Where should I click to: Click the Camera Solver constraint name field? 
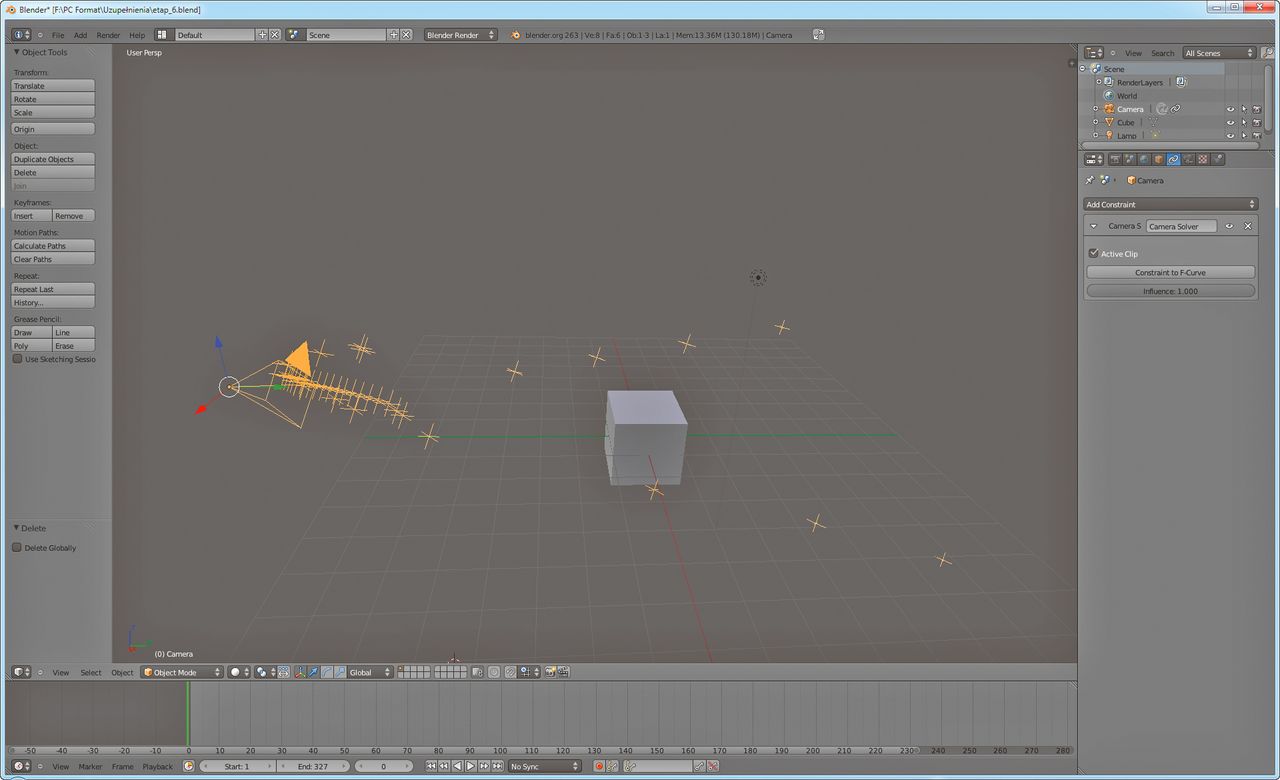point(1181,226)
